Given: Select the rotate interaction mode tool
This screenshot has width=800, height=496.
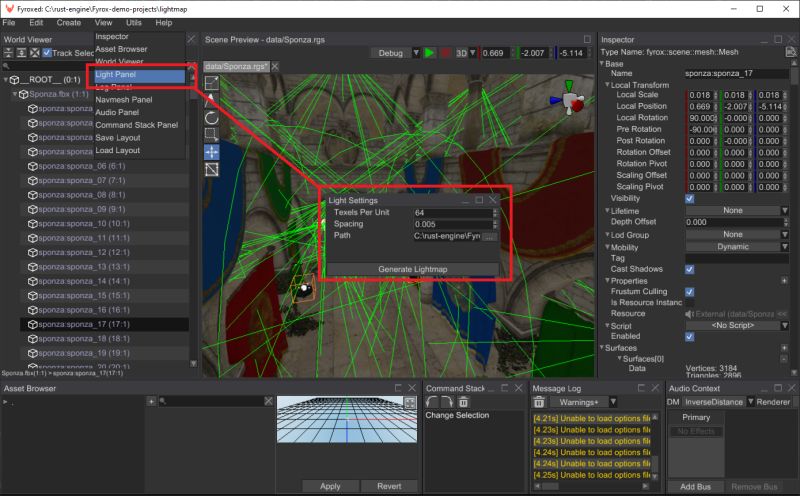Looking at the screenshot, I should click(212, 118).
